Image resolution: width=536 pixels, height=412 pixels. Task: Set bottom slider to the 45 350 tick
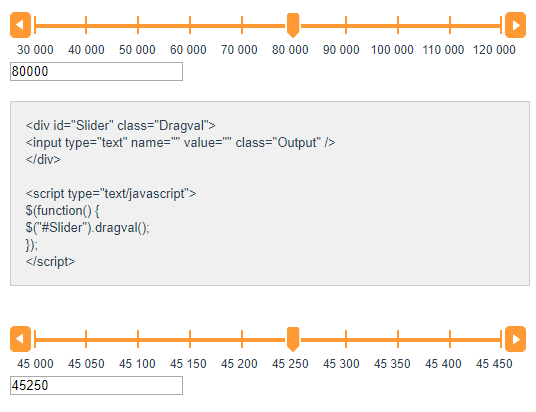398,339
